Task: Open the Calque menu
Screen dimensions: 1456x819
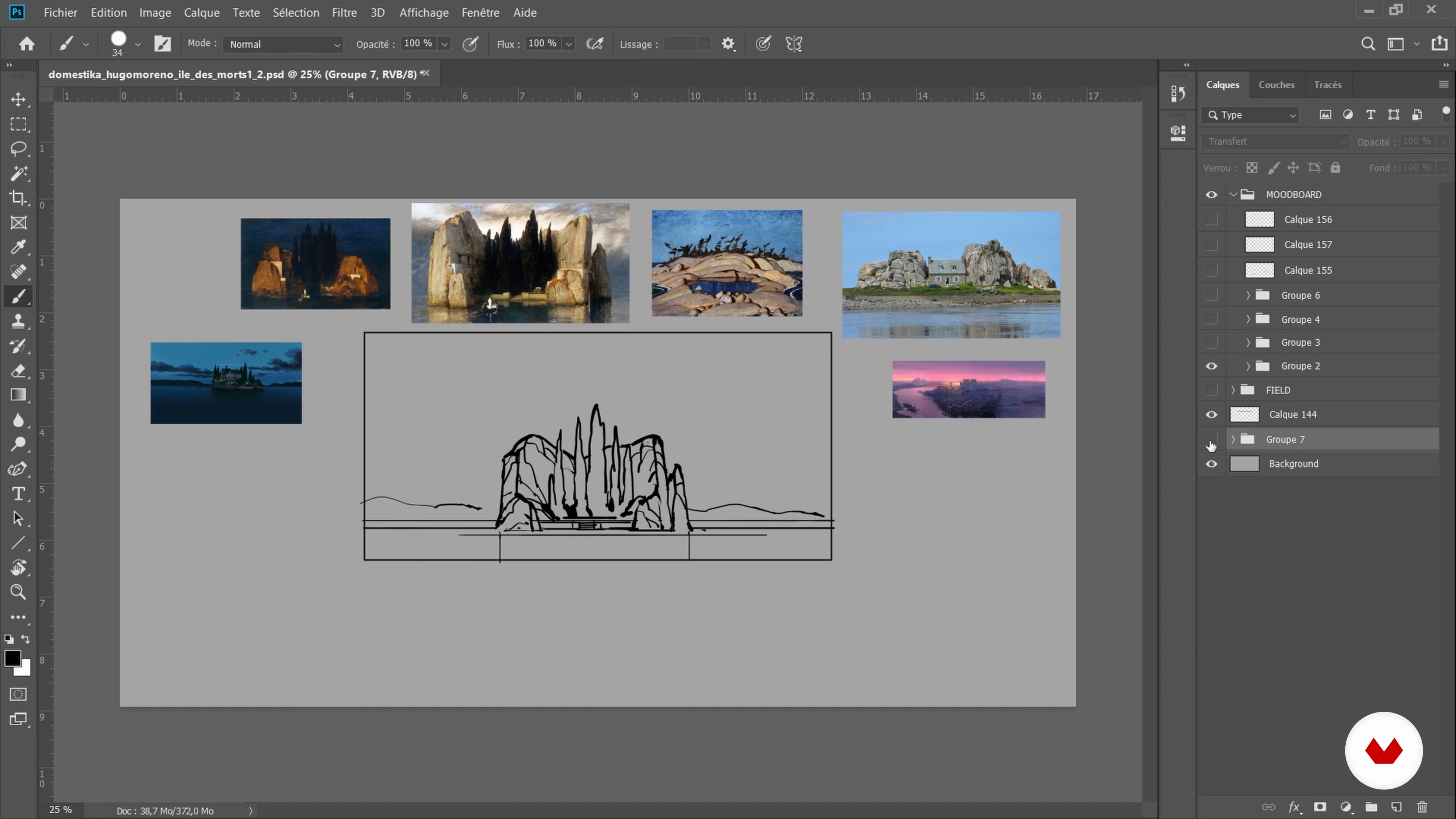Action: [x=201, y=13]
